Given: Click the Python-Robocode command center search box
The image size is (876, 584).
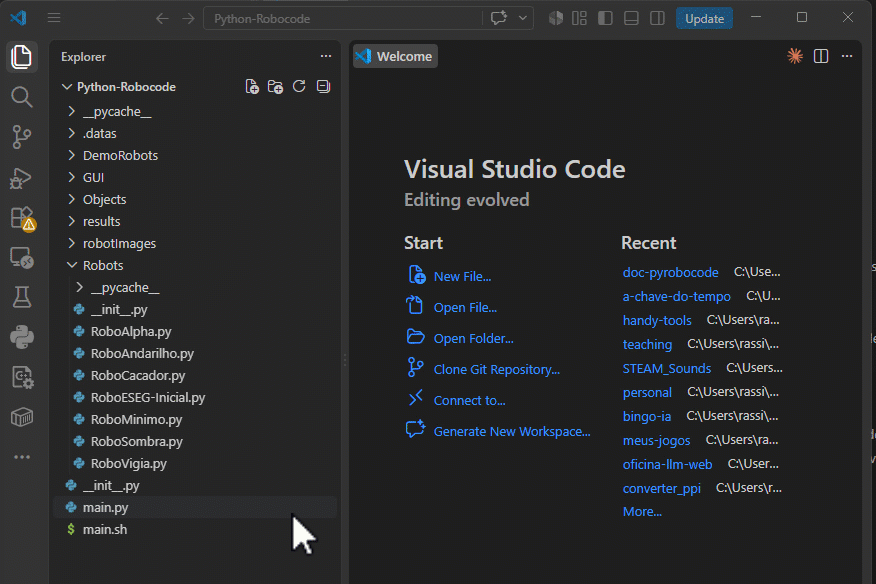Looking at the screenshot, I should [342, 18].
